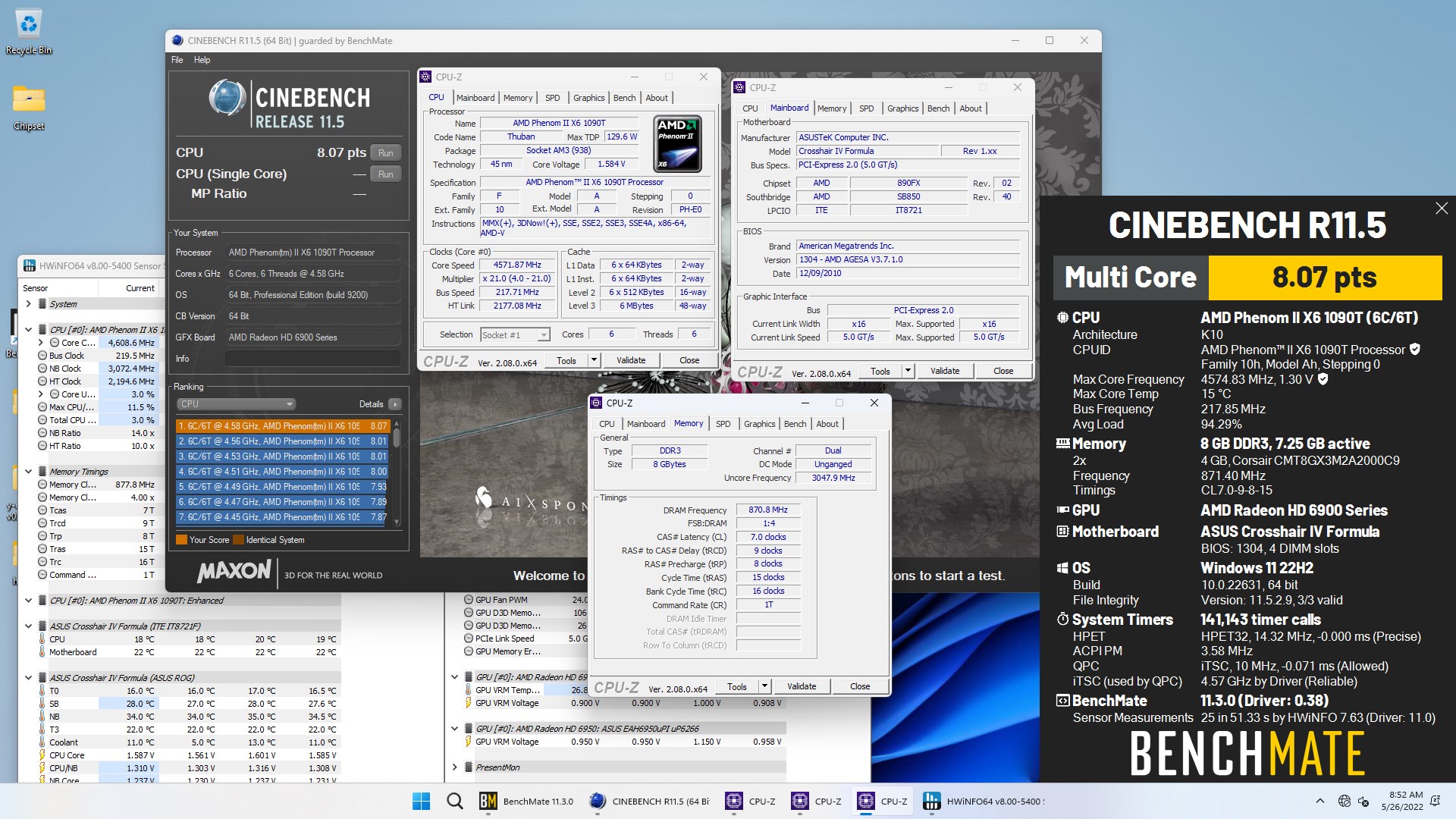Screen dimensions: 1456x819
Task: Open About tab in Memory CPU-Z window
Action: [x=827, y=424]
